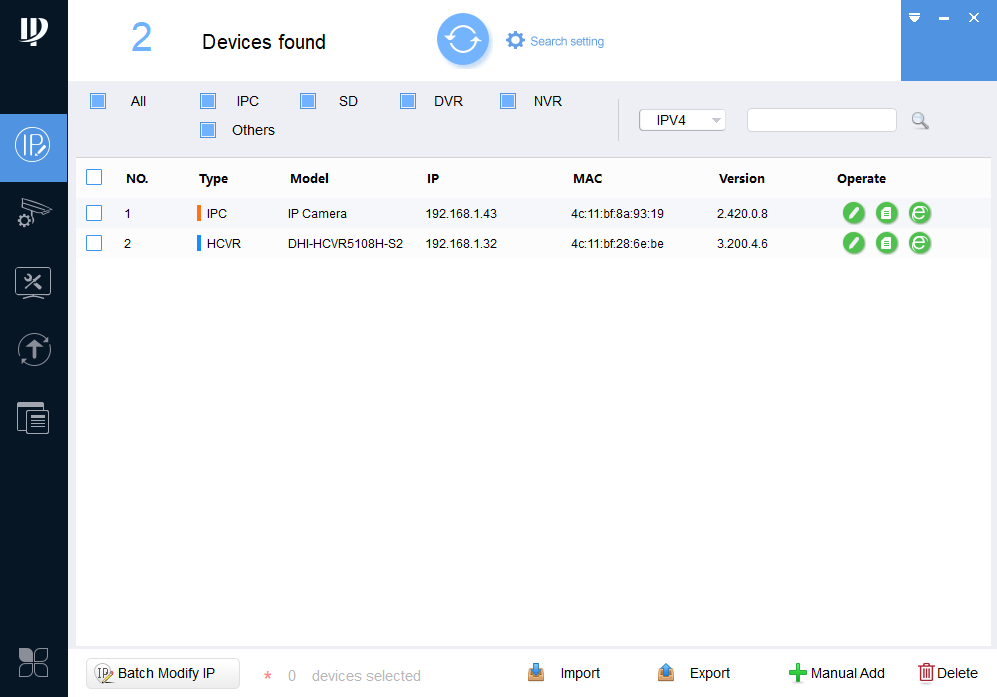997x697 pixels.
Task: Open the IPV4 protocol dropdown
Action: (682, 119)
